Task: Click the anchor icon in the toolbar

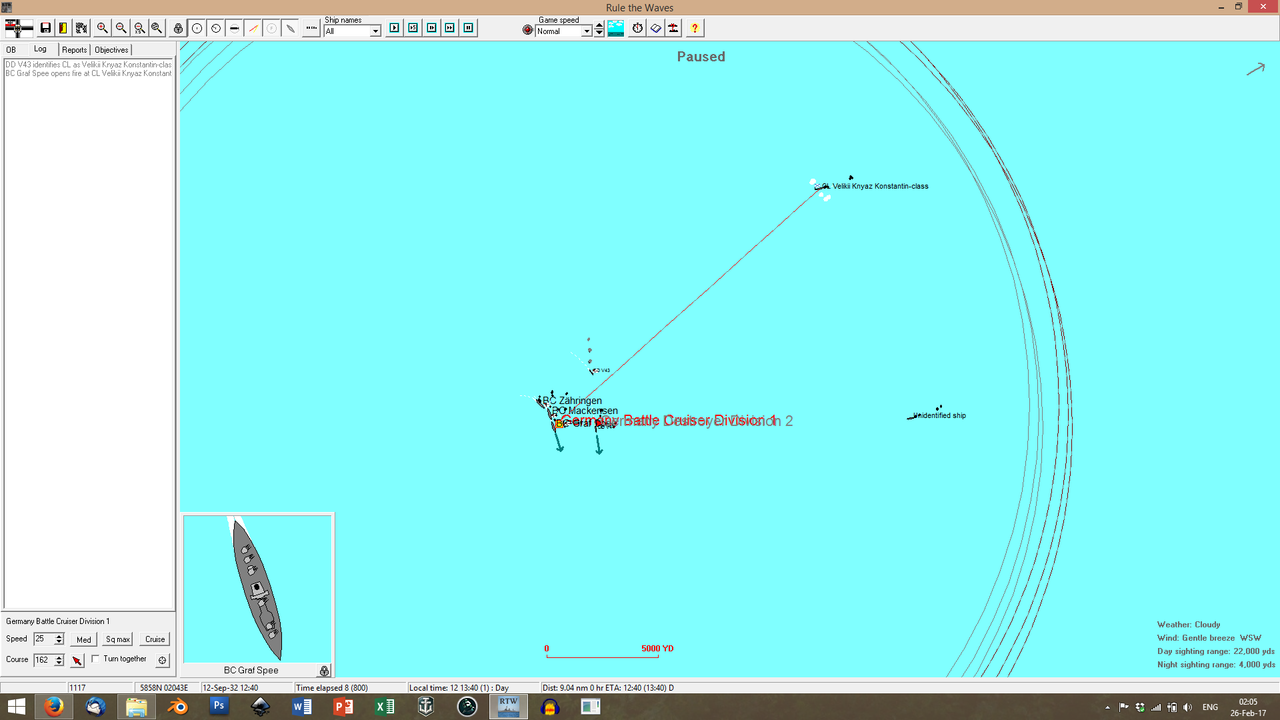Action: click(x=178, y=28)
